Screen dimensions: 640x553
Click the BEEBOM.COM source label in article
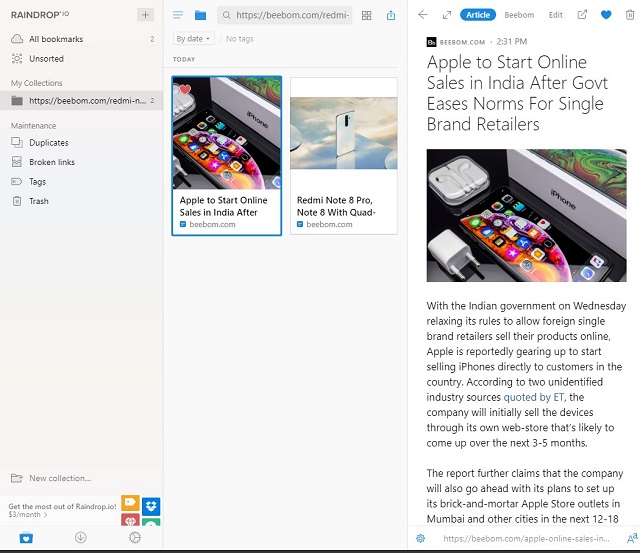(x=462, y=42)
